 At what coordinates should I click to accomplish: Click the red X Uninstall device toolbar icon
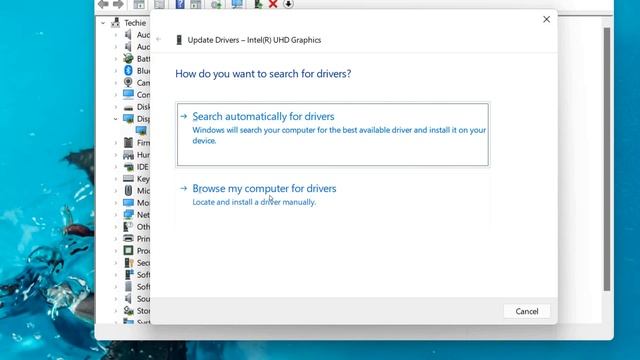tap(273, 4)
